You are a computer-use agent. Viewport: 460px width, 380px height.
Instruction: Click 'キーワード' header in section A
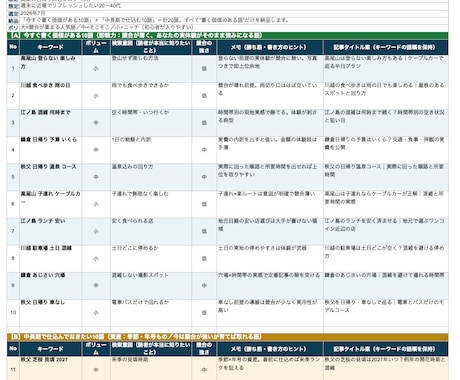(x=50, y=47)
